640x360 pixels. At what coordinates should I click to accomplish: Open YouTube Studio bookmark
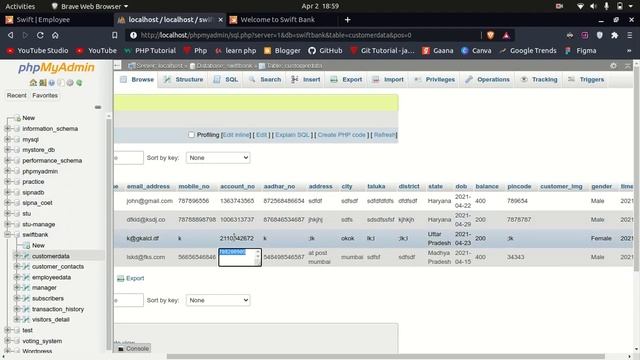tap(38, 51)
